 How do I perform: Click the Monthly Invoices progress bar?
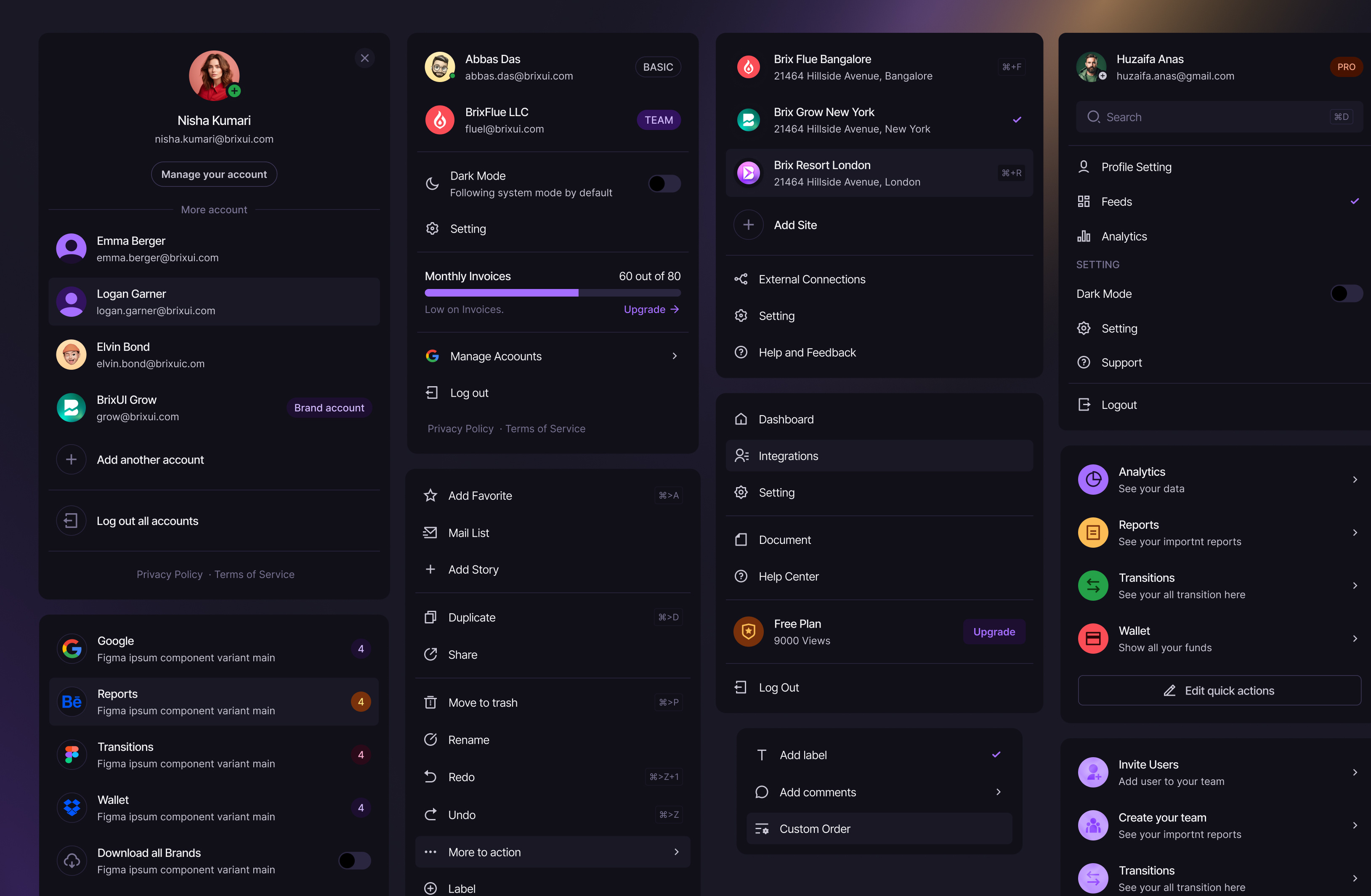coord(553,292)
